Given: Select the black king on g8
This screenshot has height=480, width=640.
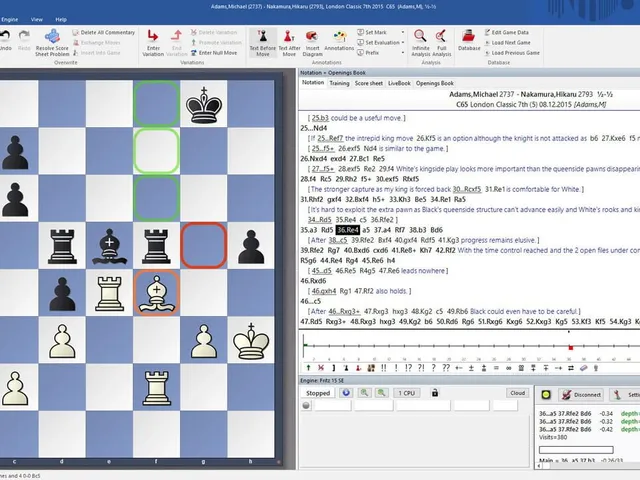Looking at the screenshot, I should point(204,104).
